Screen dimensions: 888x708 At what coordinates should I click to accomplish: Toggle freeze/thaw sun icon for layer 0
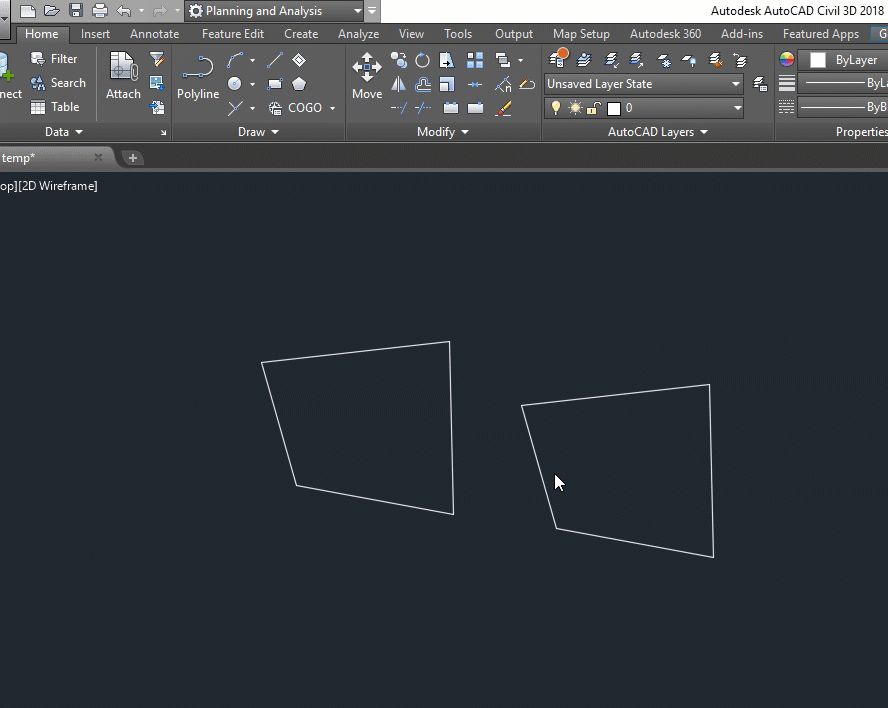coord(575,108)
